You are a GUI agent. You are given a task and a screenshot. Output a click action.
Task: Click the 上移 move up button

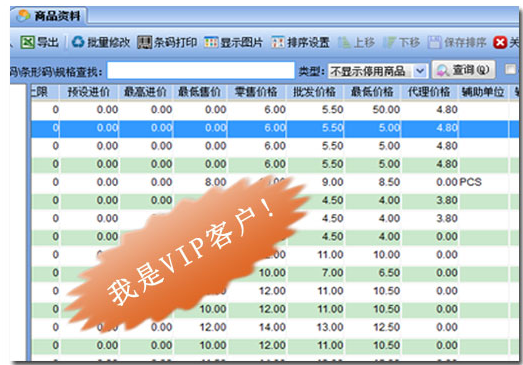[x=357, y=42]
